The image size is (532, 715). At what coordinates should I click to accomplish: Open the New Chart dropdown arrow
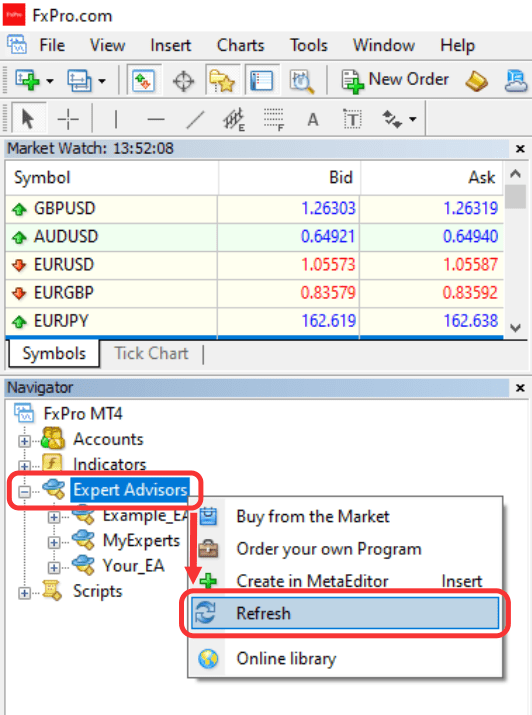pos(50,81)
